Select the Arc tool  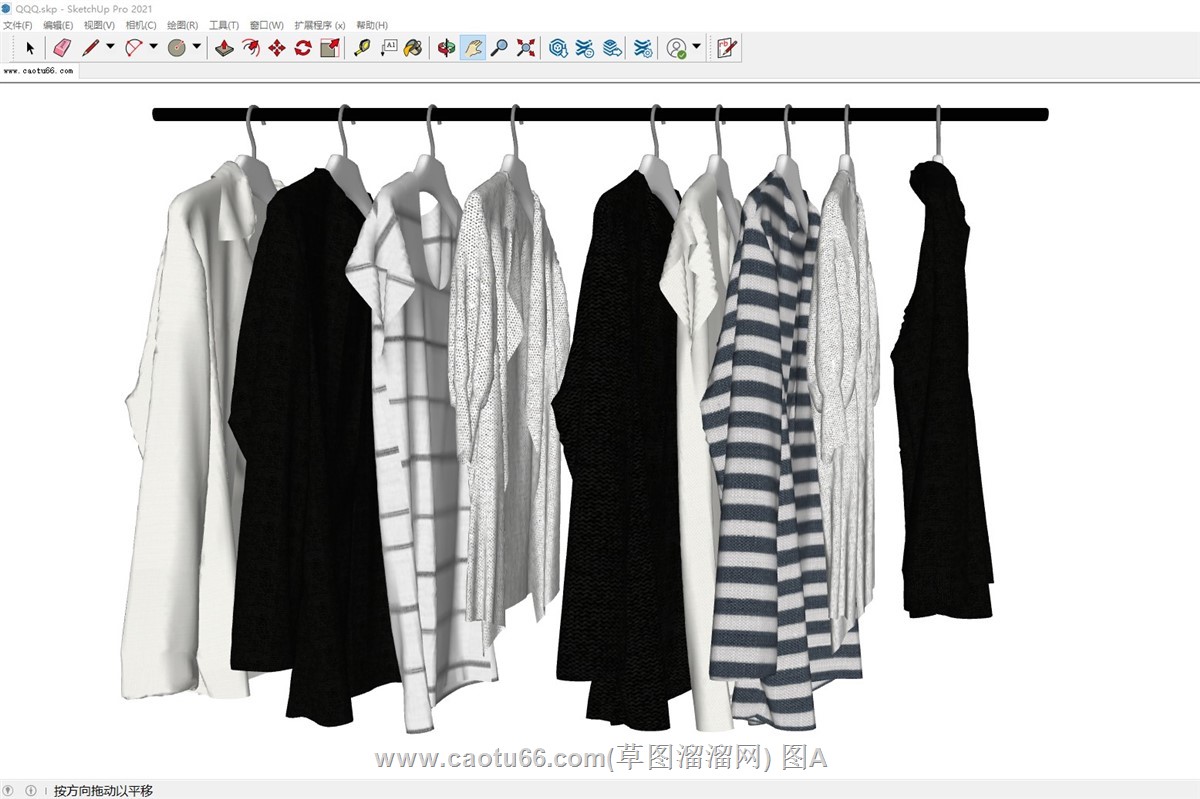click(135, 47)
